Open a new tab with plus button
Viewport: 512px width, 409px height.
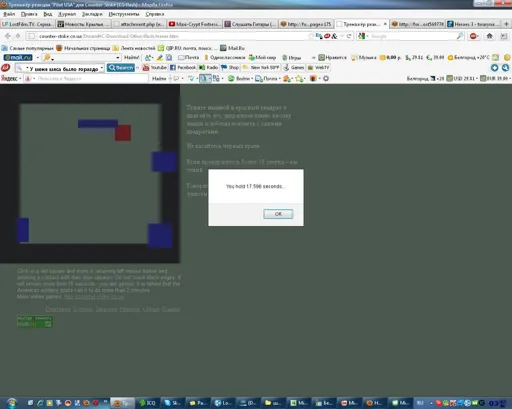pos(506,24)
